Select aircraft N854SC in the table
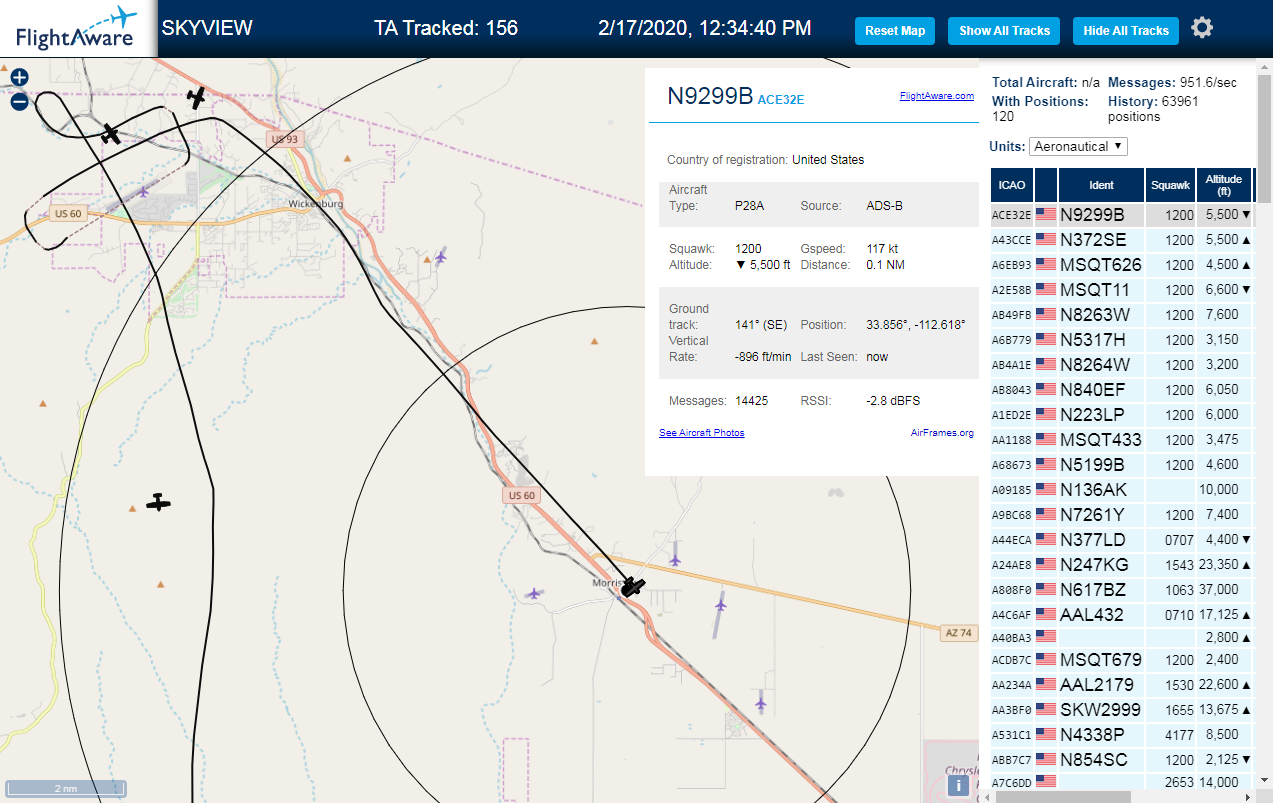Viewport: 1273px width, 803px height. [x=1121, y=759]
